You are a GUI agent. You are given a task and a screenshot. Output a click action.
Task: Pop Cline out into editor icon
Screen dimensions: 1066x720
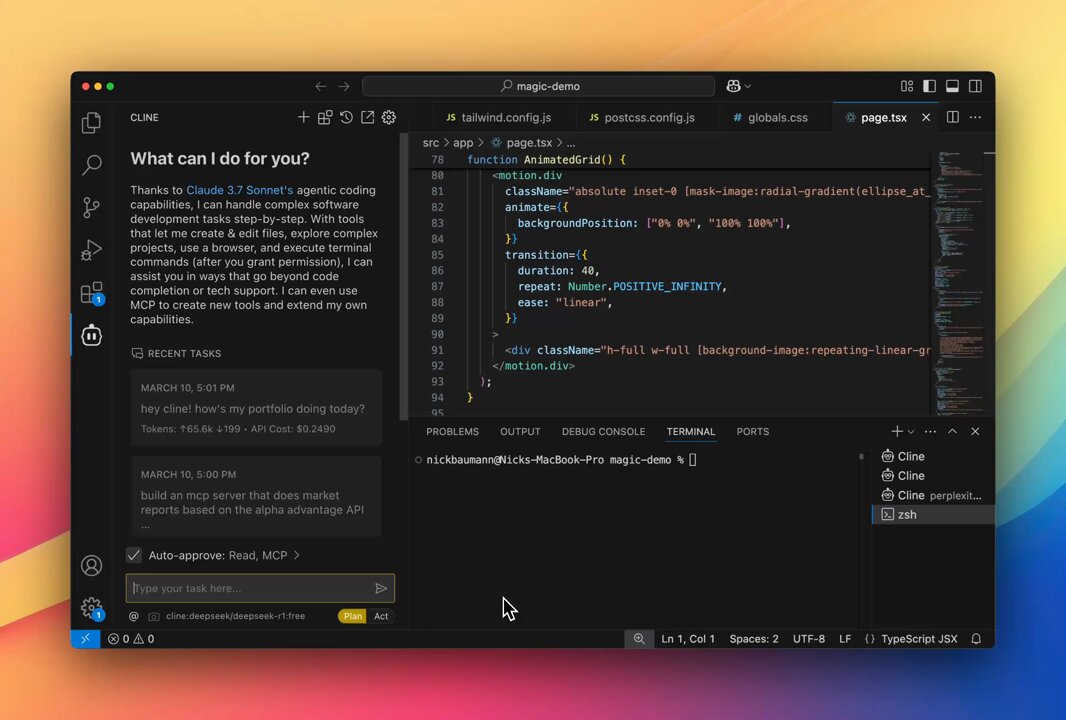[368, 118]
